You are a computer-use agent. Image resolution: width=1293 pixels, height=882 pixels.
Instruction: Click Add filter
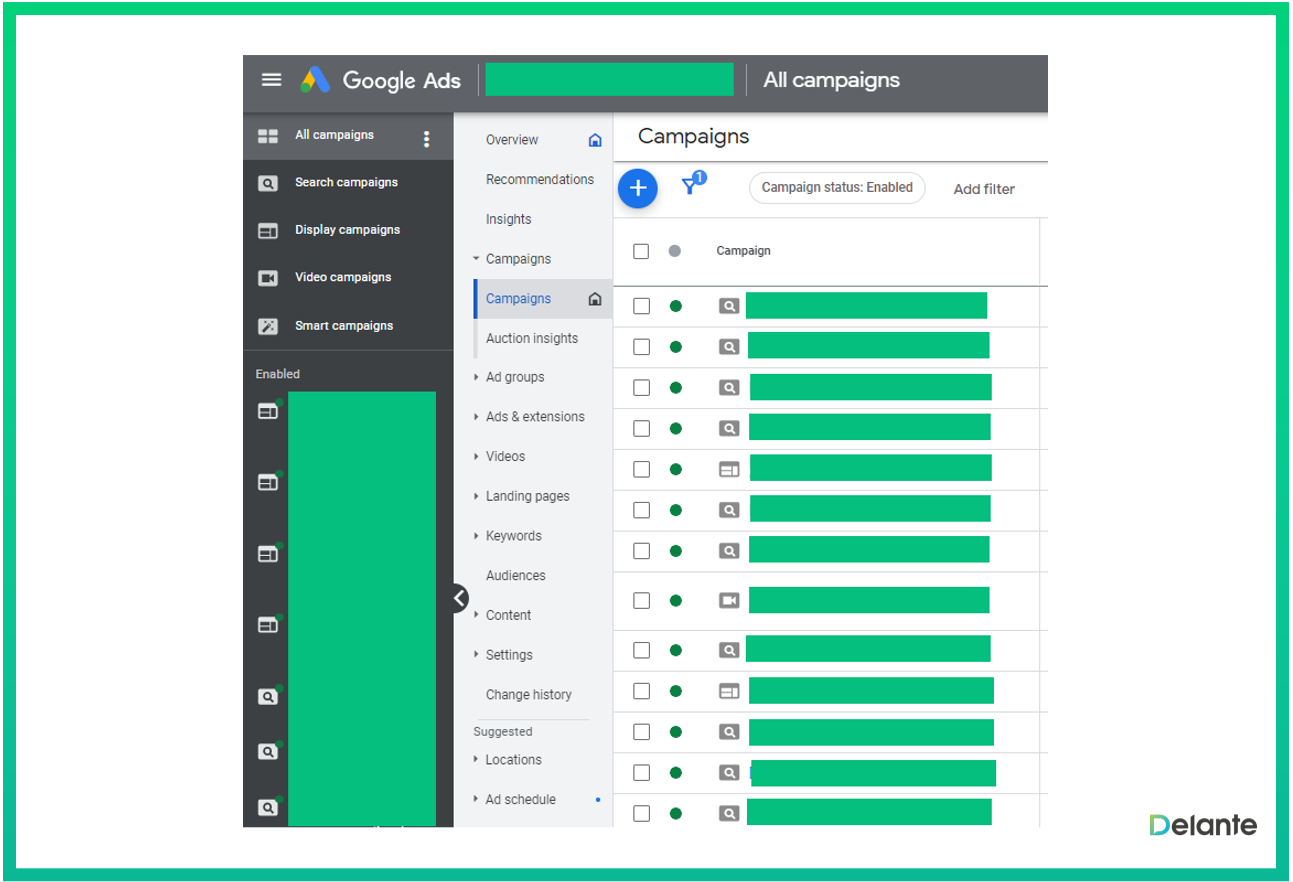tap(984, 189)
